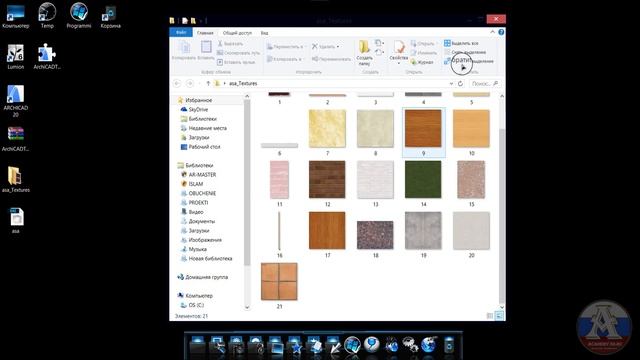
Task: Go up one folder level with the Up arrow
Action: (x=208, y=83)
